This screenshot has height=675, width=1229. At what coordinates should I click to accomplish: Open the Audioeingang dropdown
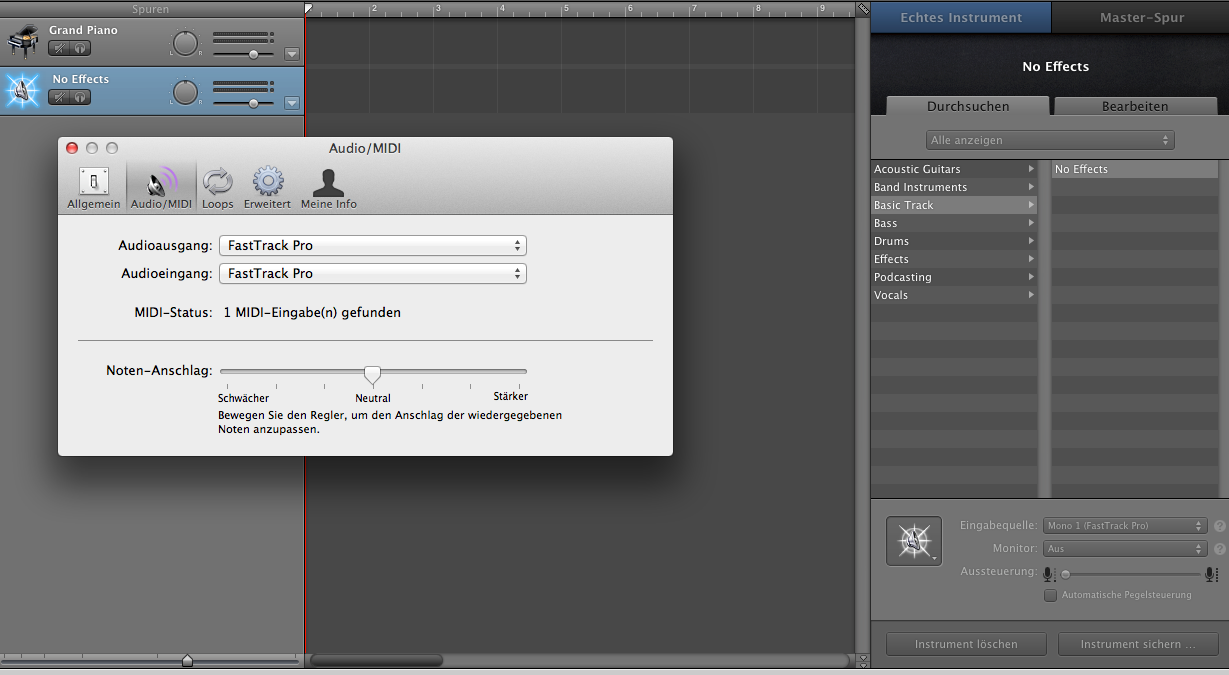pyautogui.click(x=373, y=273)
